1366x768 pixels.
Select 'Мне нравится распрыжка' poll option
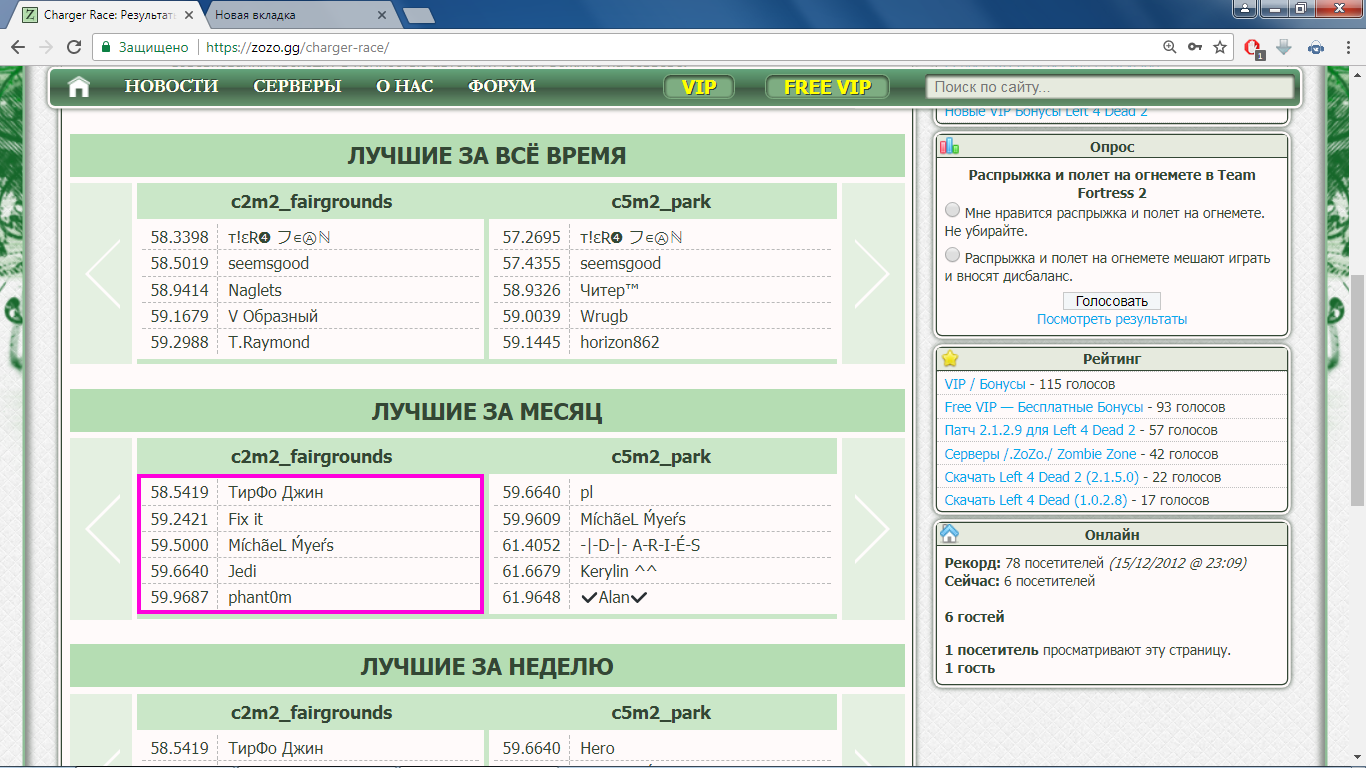(x=952, y=212)
